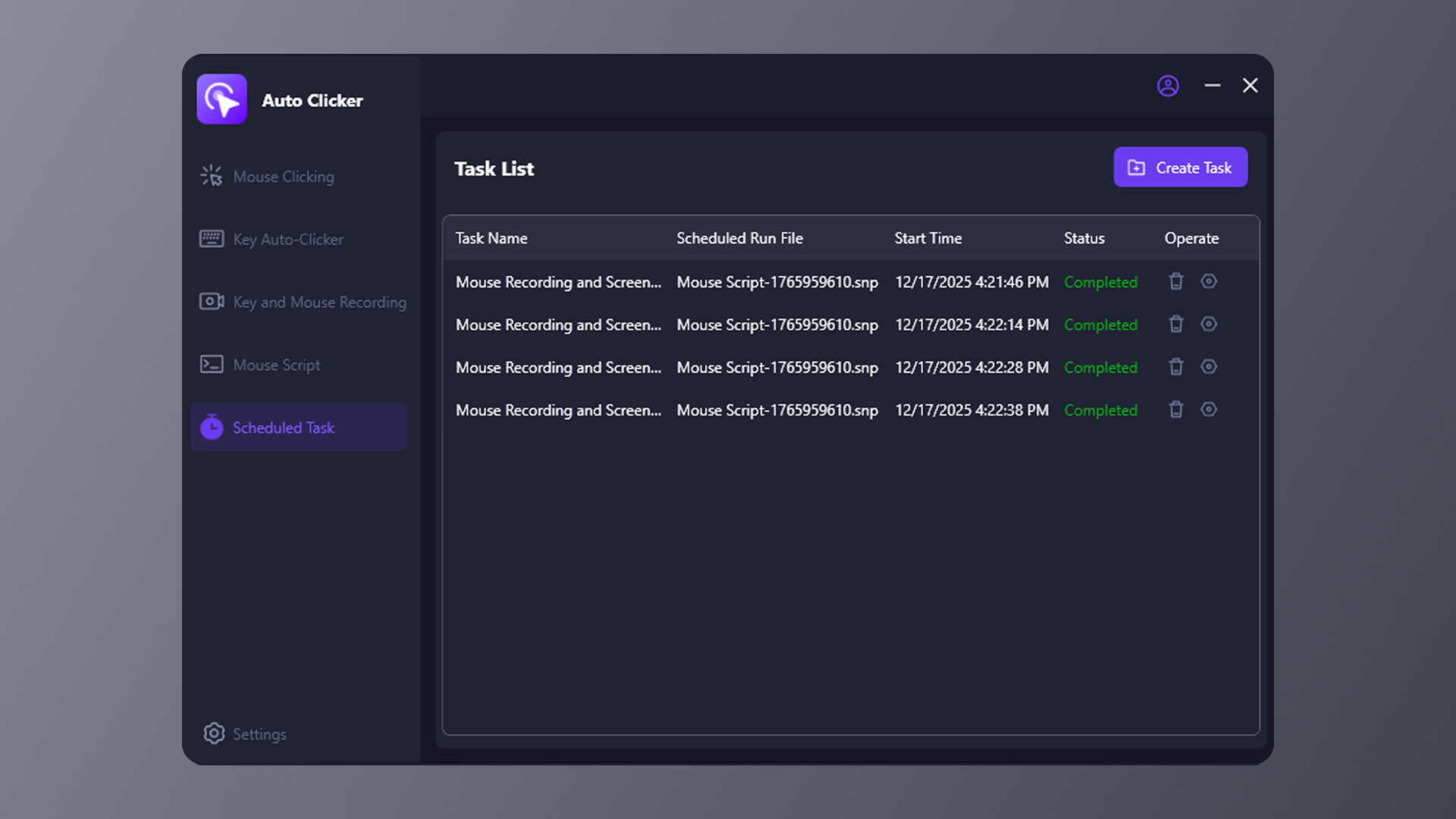The width and height of the screenshot is (1456, 819).
Task: Select the Key and Mouse Recording camera icon
Action: [212, 301]
